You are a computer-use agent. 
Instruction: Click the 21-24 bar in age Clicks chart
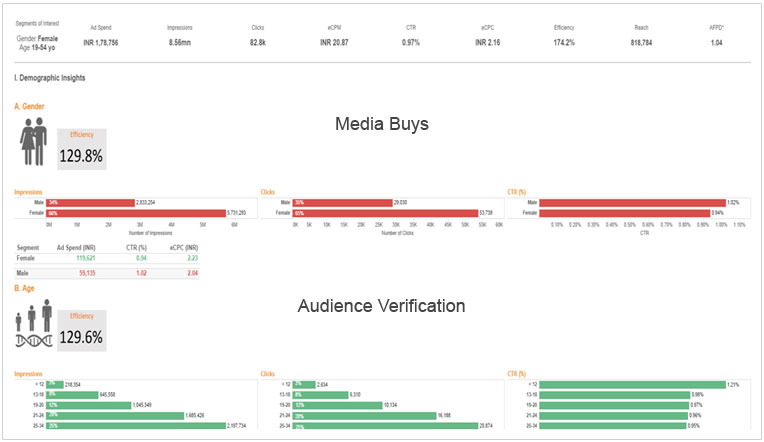[364, 416]
